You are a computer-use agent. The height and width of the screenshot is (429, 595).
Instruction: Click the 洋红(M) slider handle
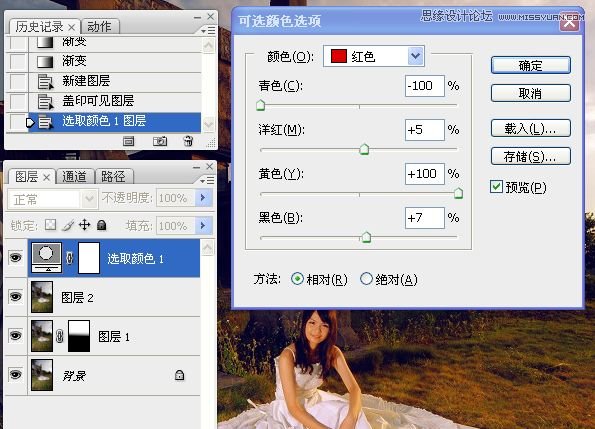tap(364, 149)
